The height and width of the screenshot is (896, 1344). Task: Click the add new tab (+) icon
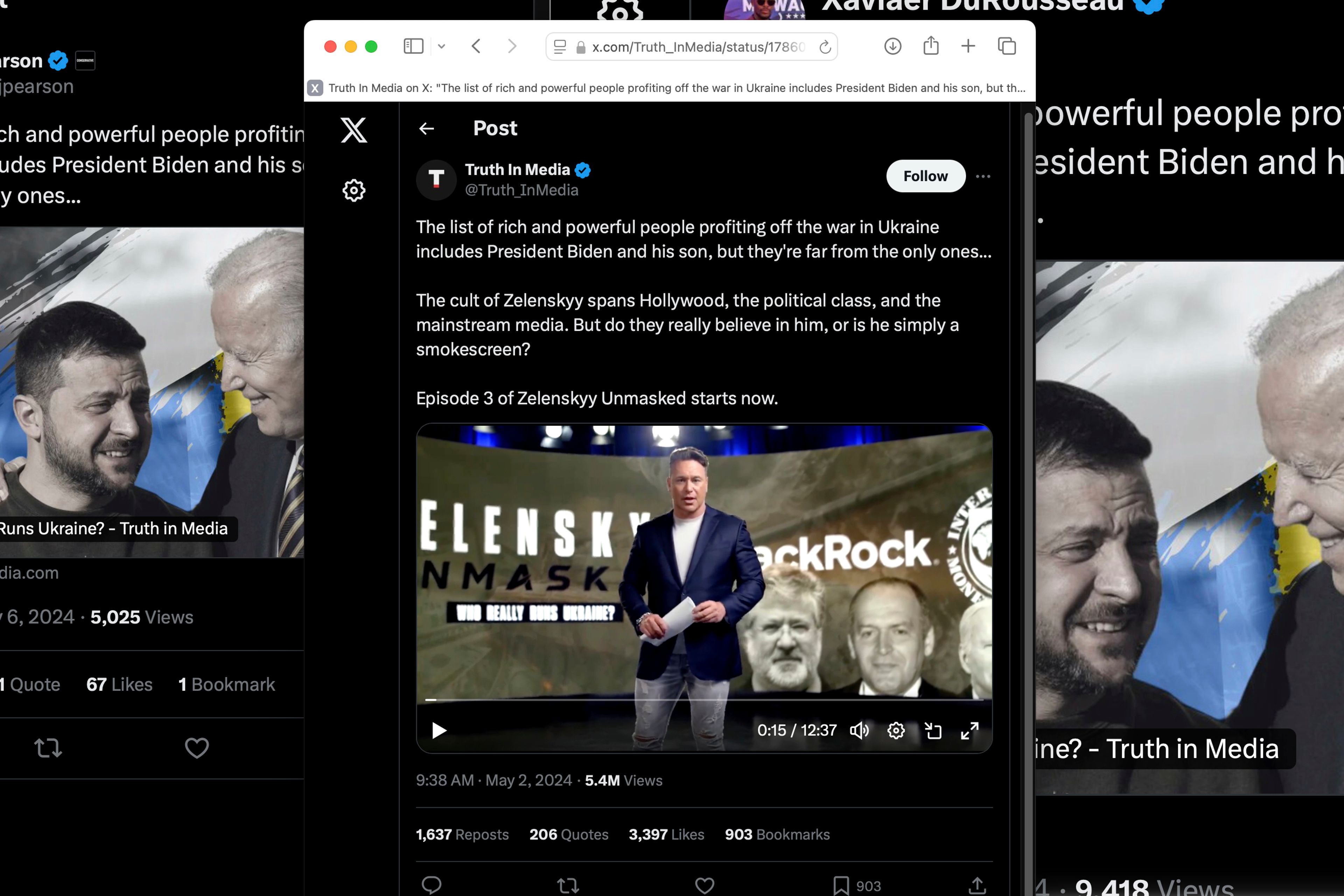click(x=968, y=47)
